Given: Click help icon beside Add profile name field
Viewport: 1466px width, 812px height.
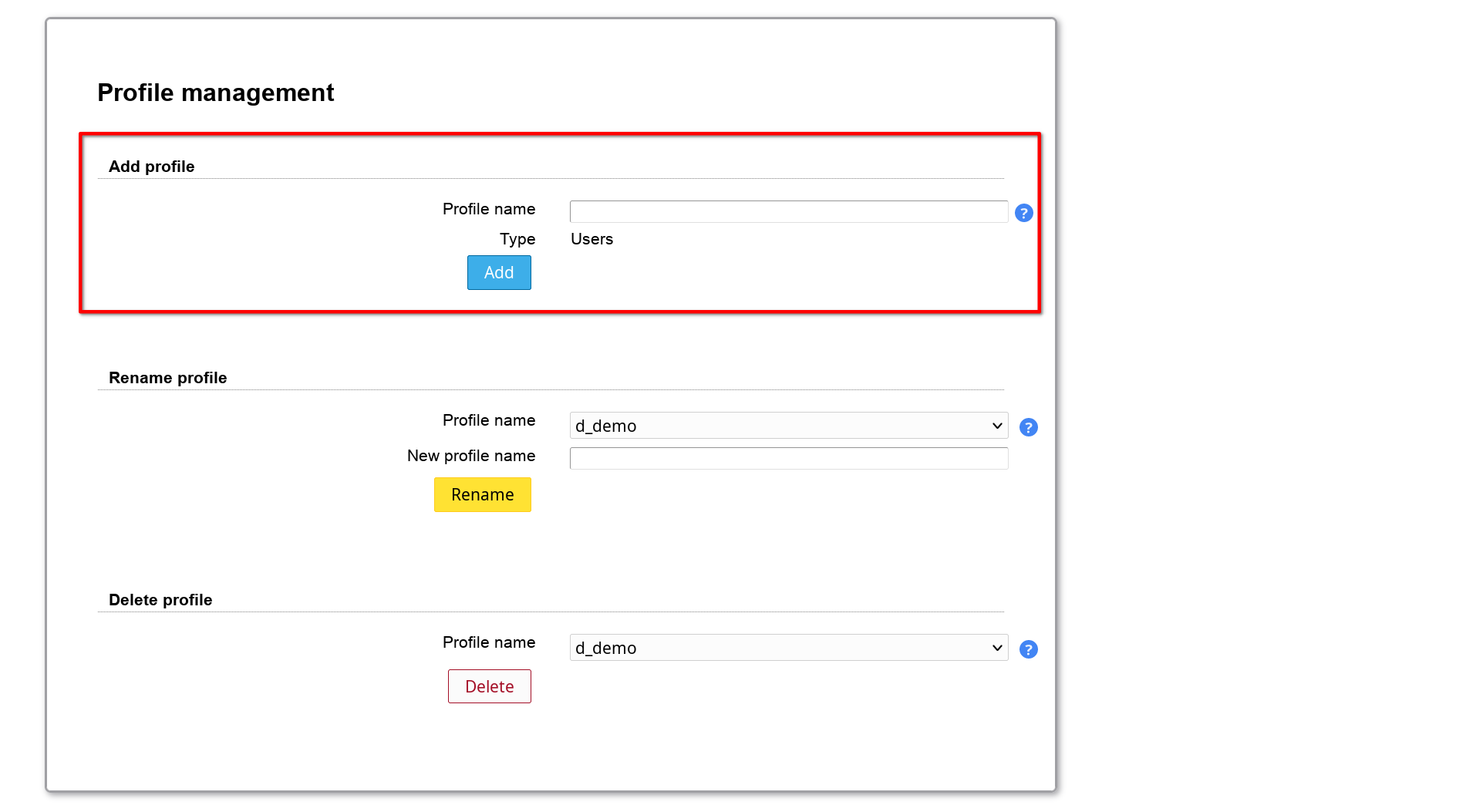Looking at the screenshot, I should point(1023,213).
